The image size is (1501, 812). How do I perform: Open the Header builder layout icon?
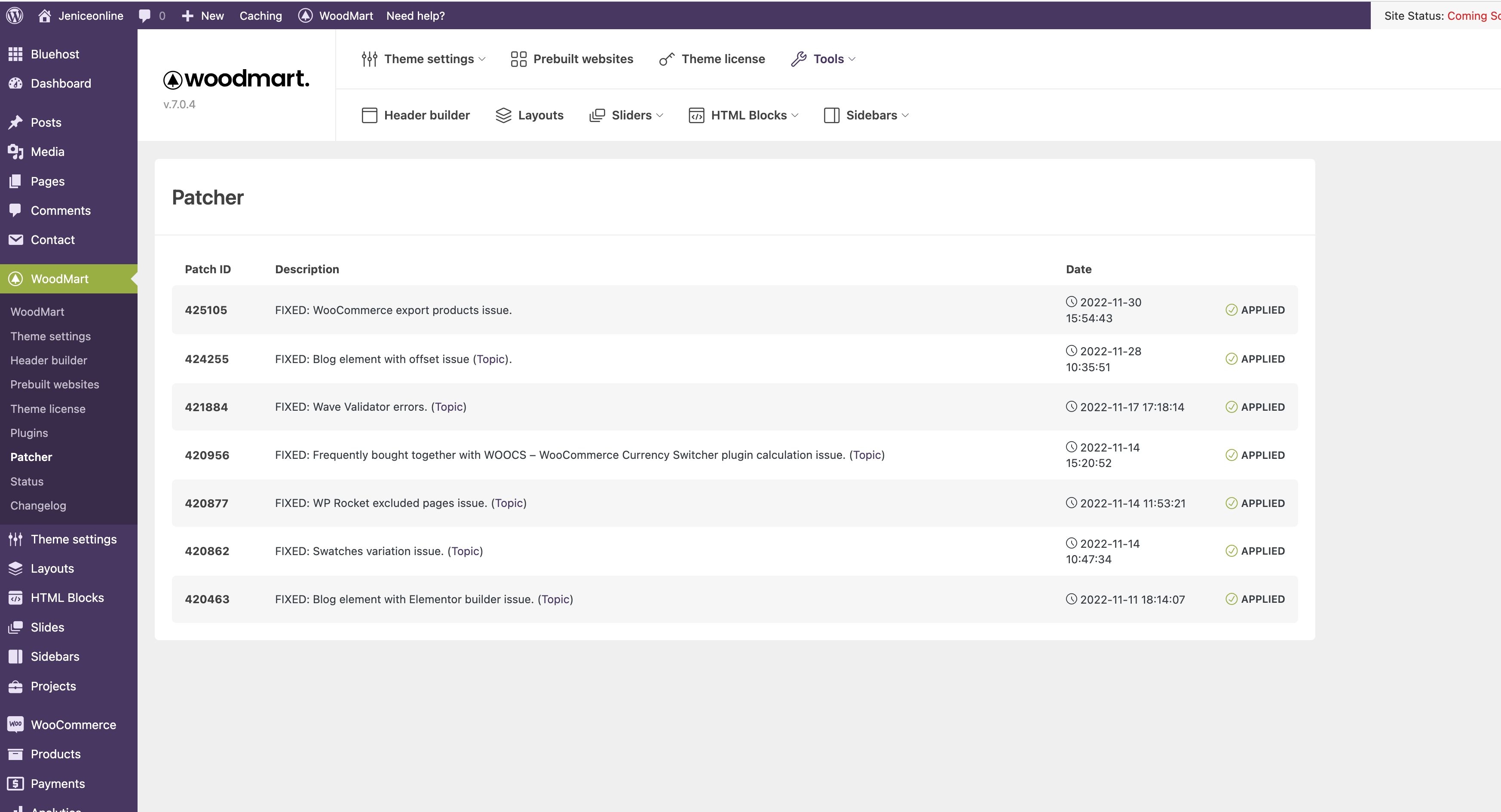click(369, 115)
